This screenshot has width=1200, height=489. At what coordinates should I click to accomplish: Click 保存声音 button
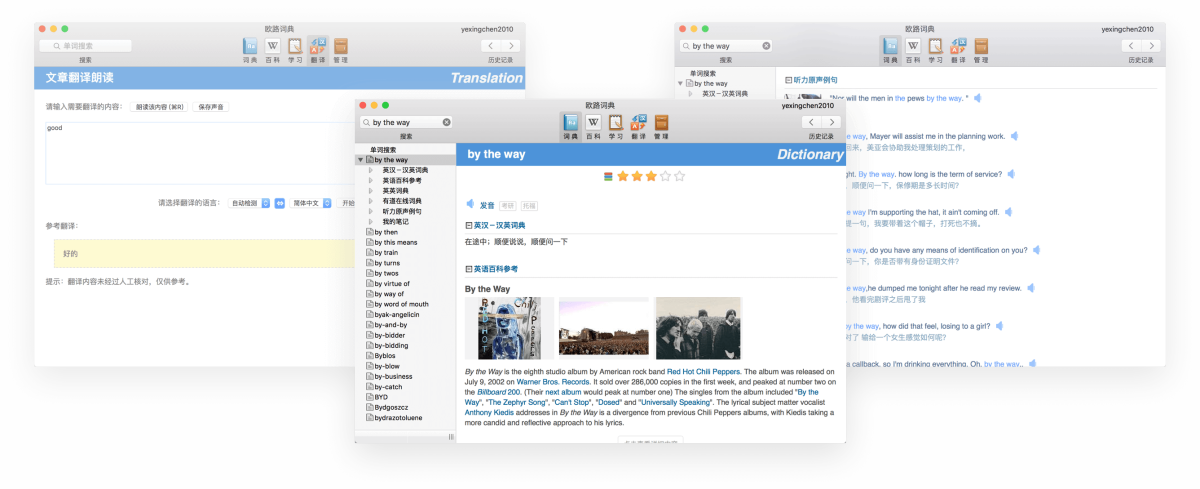211,106
